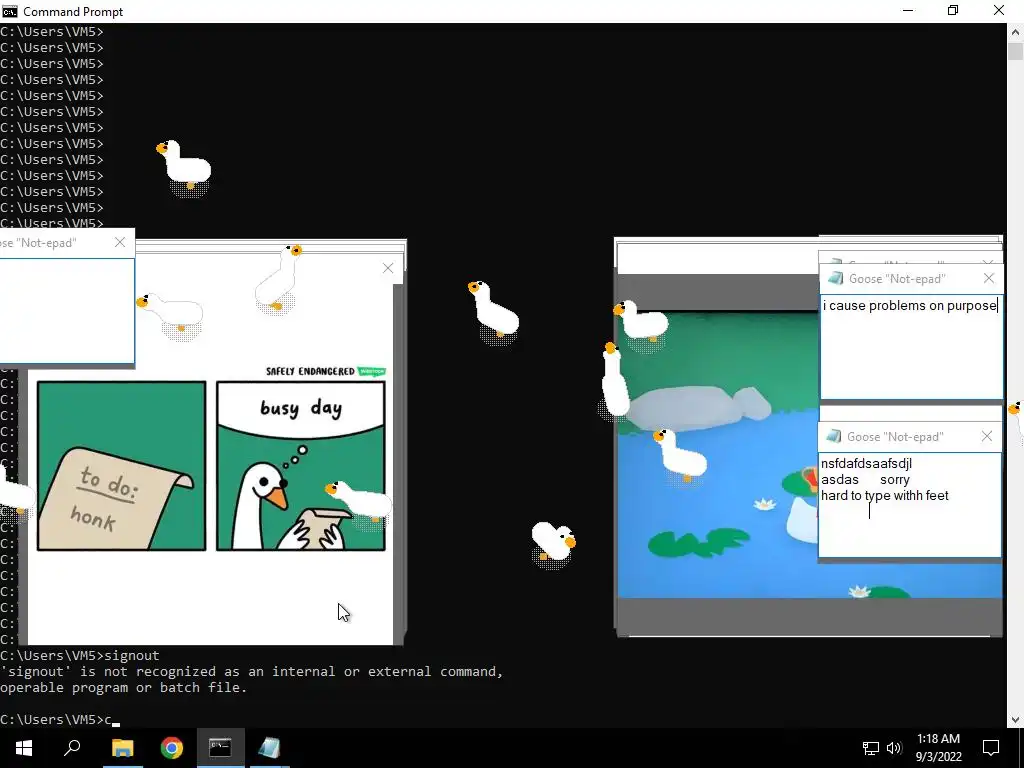The width and height of the screenshot is (1024, 768).
Task: Select the Notepad goose app taskbar icon
Action: (269, 748)
